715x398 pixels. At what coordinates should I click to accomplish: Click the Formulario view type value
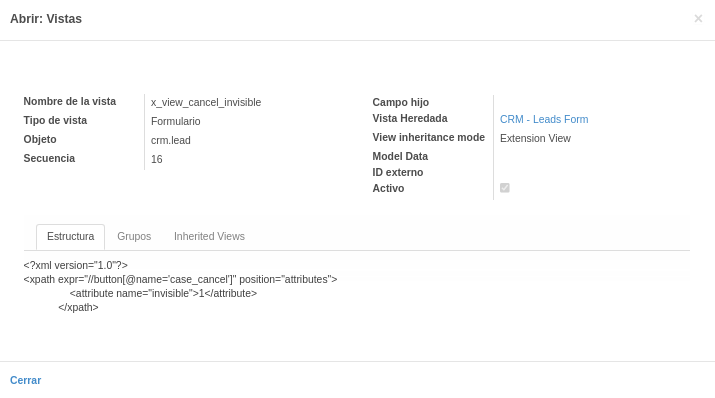pyautogui.click(x=176, y=121)
